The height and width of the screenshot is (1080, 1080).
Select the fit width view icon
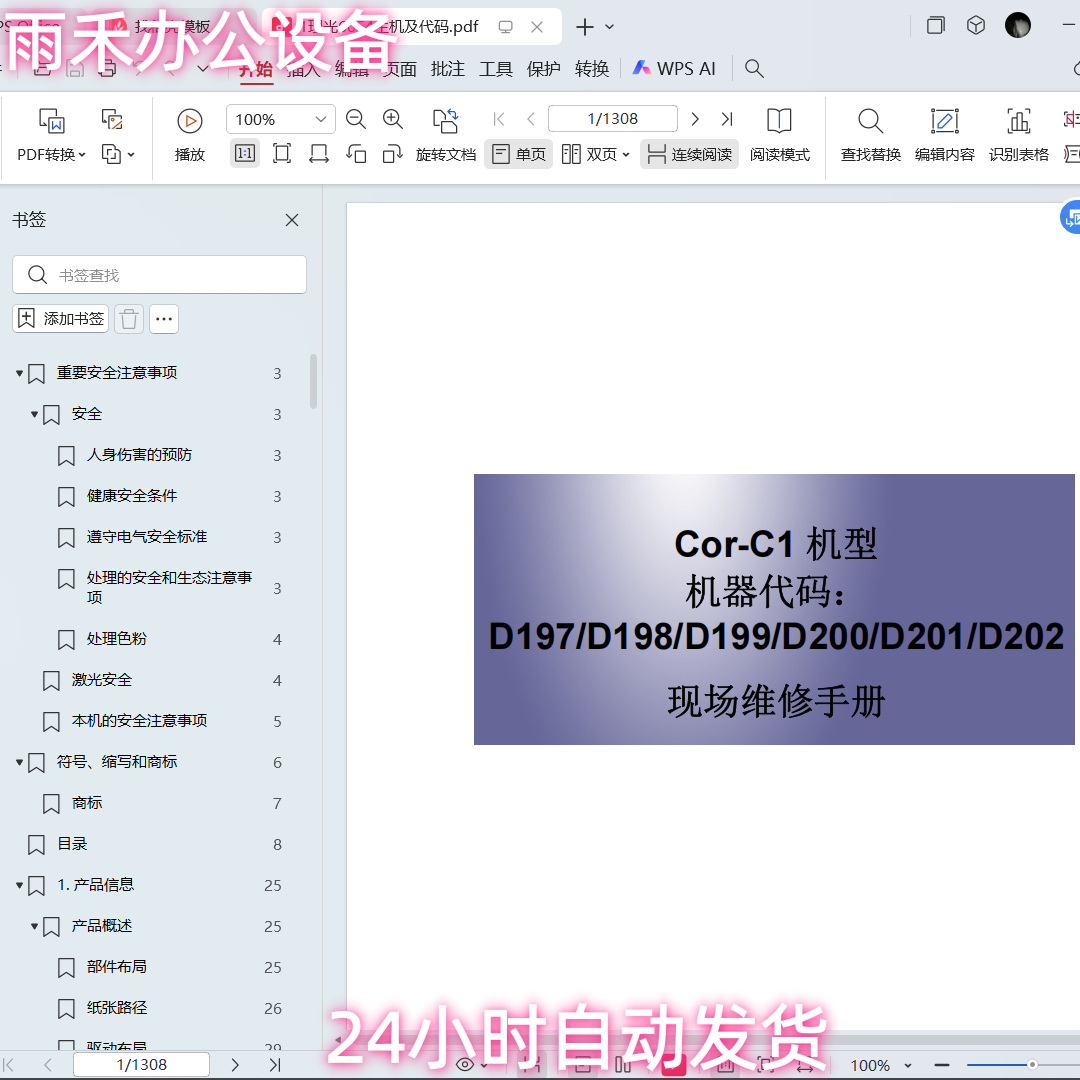click(318, 154)
